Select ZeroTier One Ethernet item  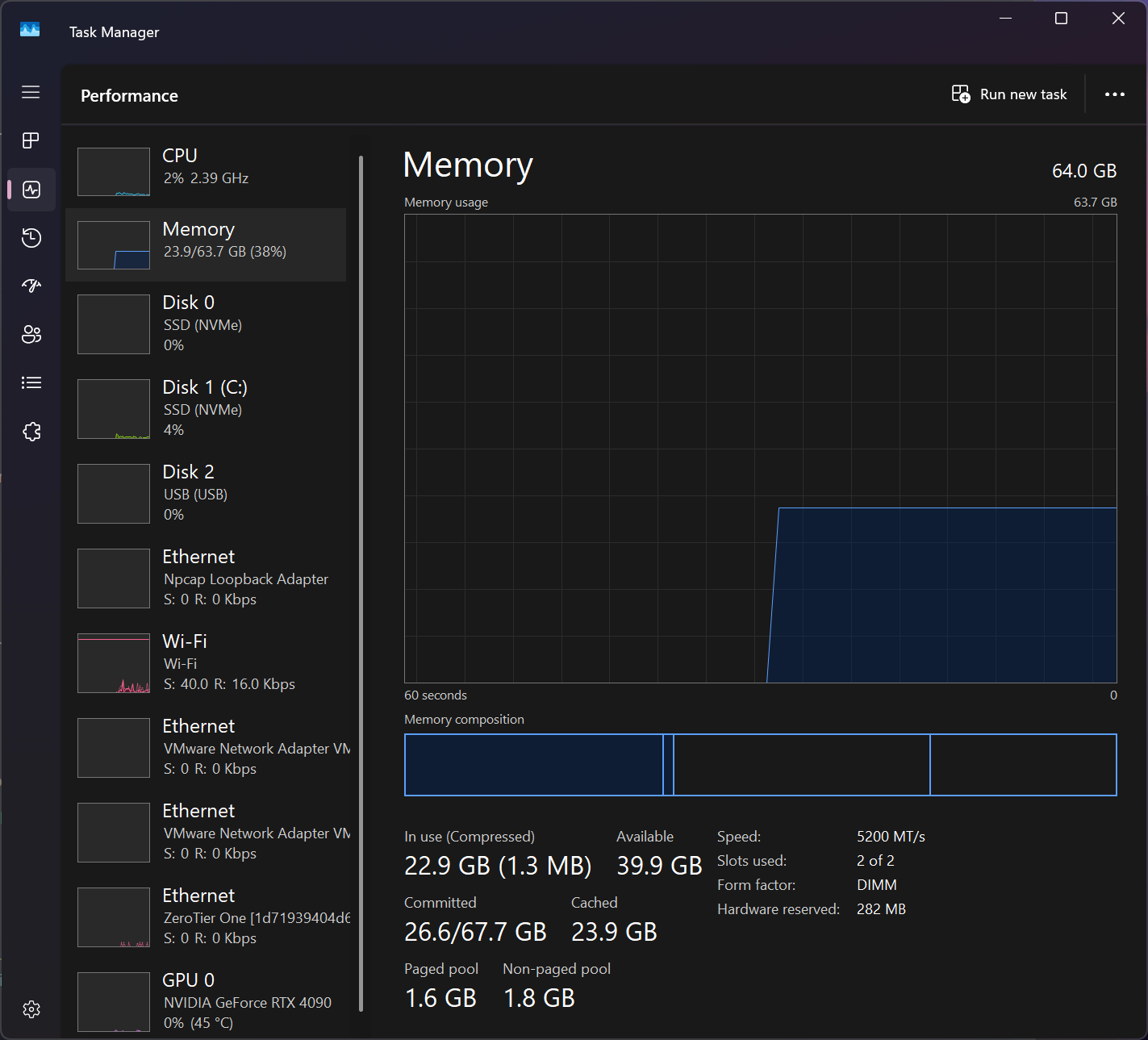[x=206, y=917]
